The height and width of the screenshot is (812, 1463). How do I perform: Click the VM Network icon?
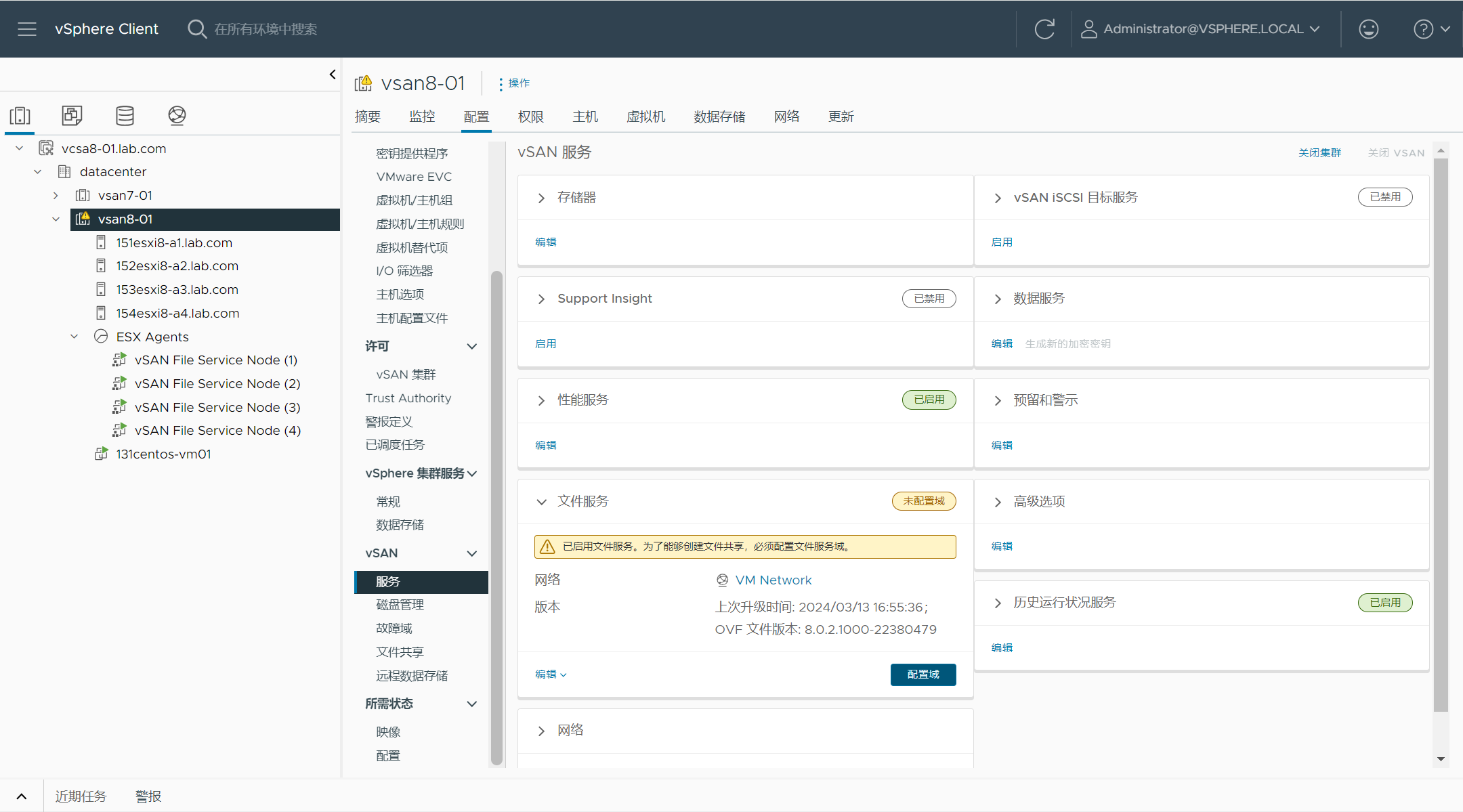point(723,580)
